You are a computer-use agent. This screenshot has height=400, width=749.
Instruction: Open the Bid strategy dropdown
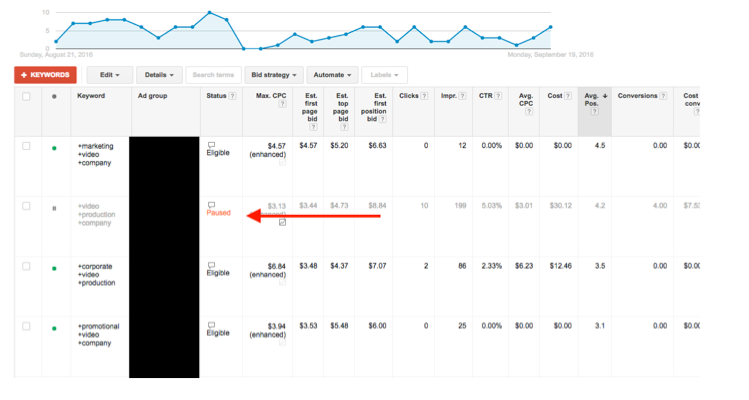[x=275, y=75]
